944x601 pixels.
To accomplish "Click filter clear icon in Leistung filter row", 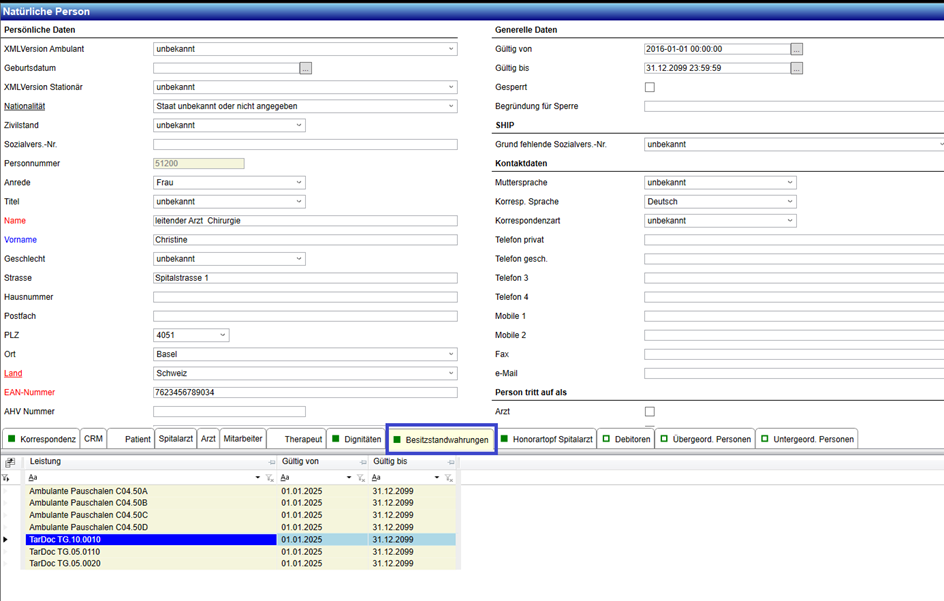I will click(271, 478).
